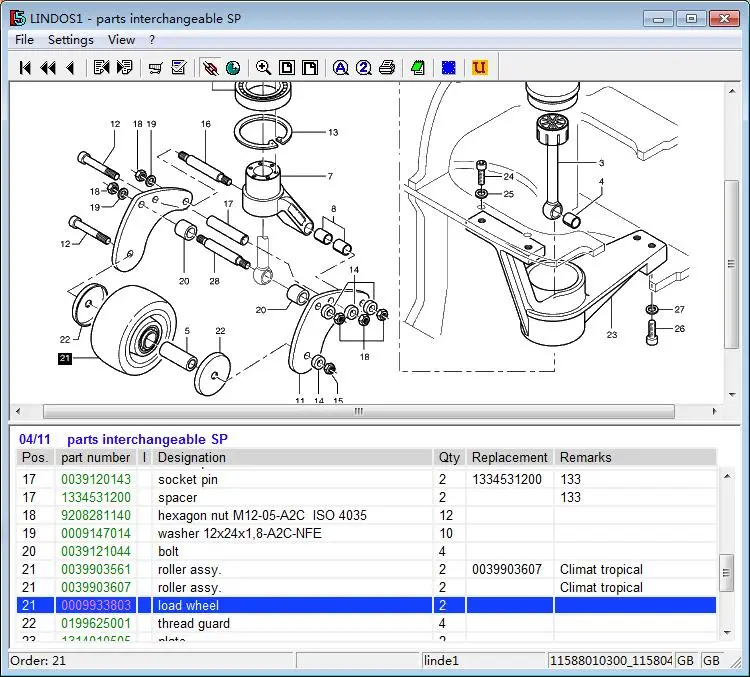Open the View menu

[121, 40]
